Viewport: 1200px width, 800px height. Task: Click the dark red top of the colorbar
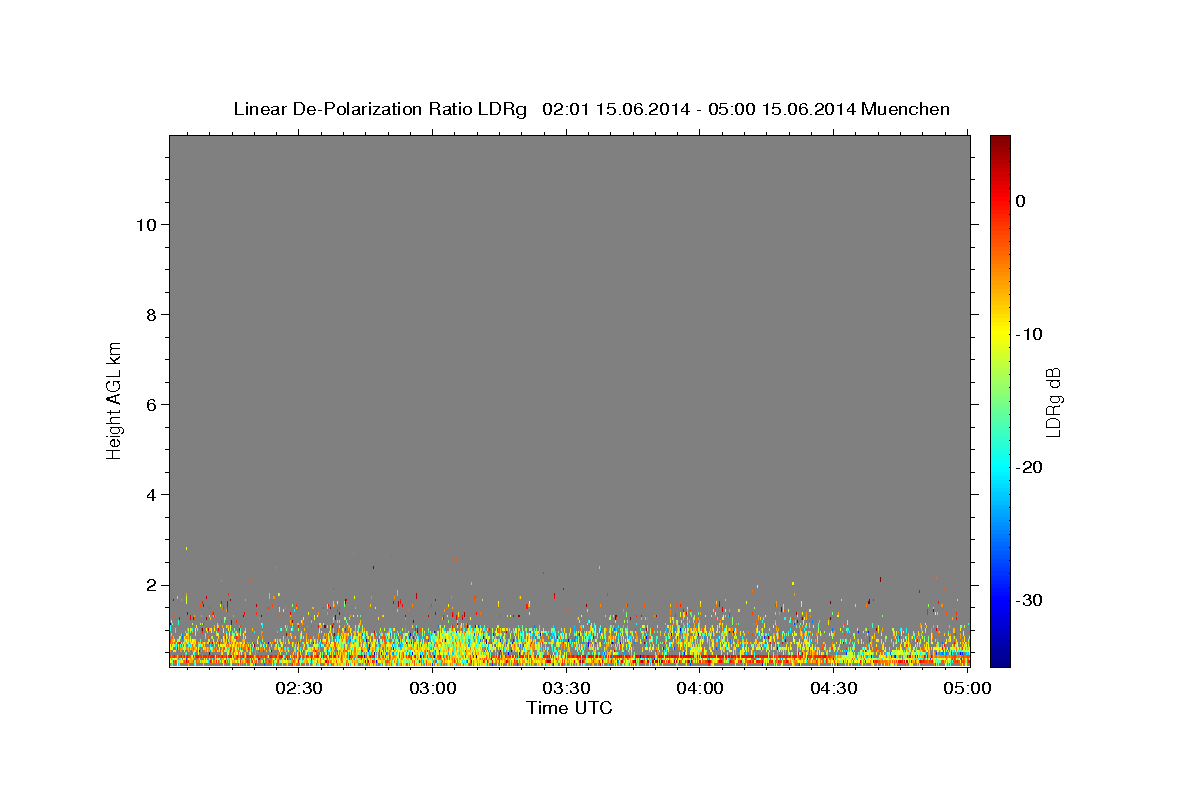click(1000, 145)
